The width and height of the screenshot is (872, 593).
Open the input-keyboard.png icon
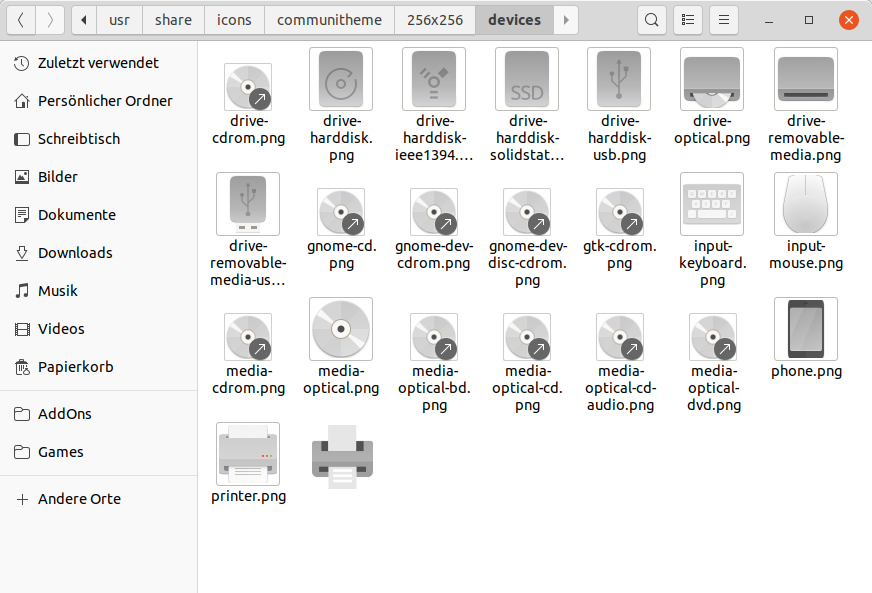(712, 203)
